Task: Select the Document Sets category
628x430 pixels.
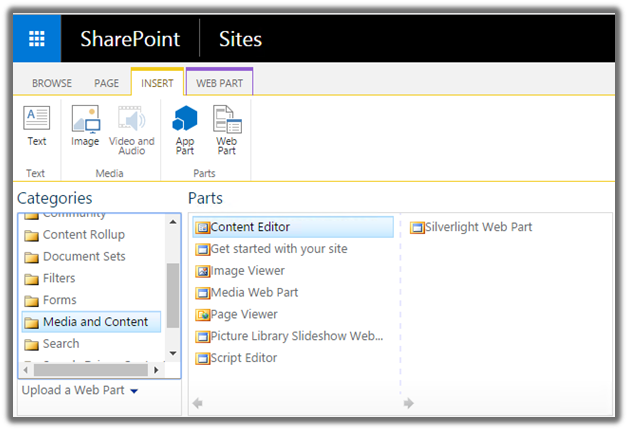Action: (x=84, y=257)
